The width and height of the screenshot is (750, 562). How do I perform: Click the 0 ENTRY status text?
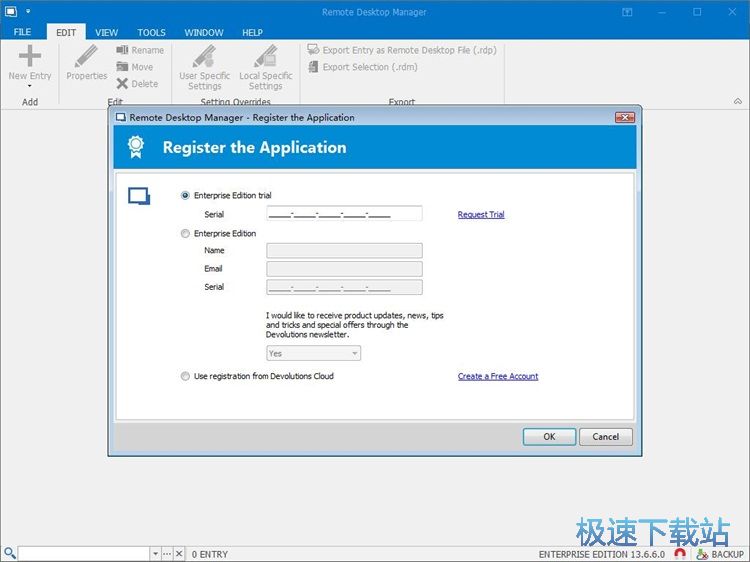210,554
